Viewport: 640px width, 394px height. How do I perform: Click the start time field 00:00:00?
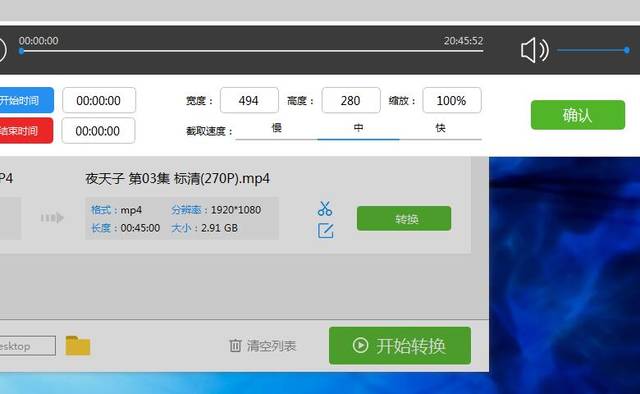click(99, 100)
